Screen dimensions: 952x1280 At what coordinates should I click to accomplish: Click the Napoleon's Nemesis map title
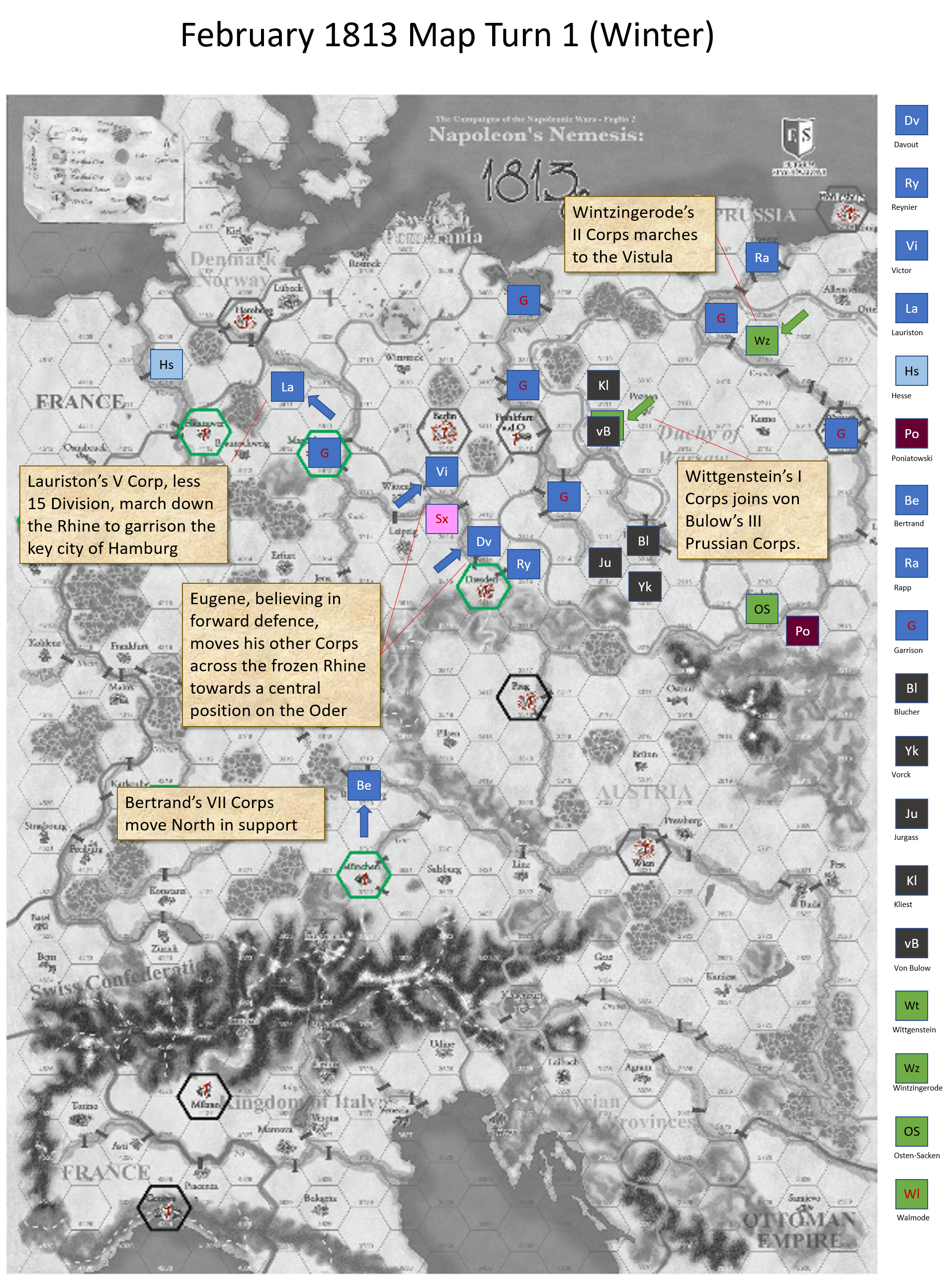pyautogui.click(x=535, y=135)
